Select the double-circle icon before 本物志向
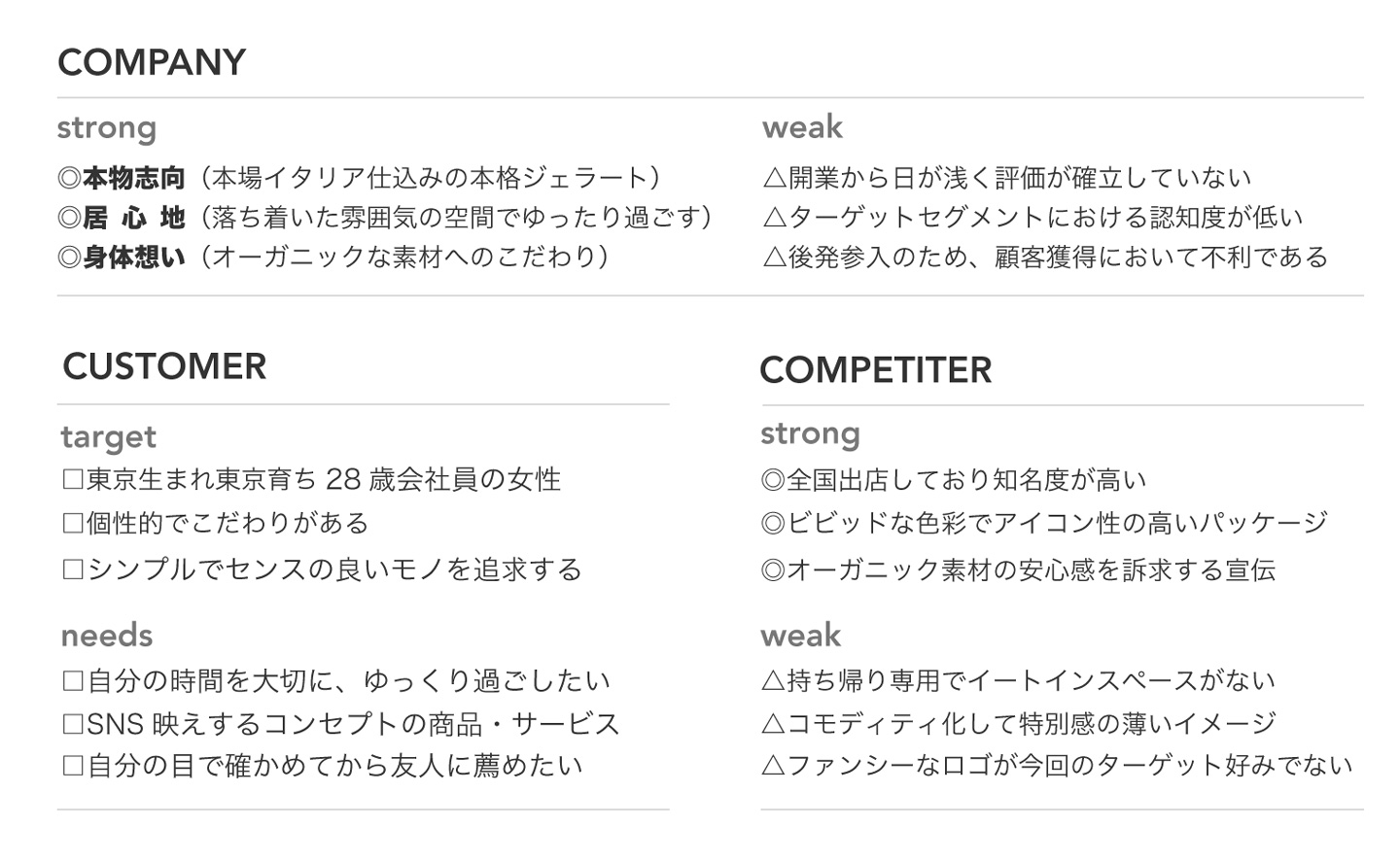The width and height of the screenshot is (1400, 862). (69, 179)
